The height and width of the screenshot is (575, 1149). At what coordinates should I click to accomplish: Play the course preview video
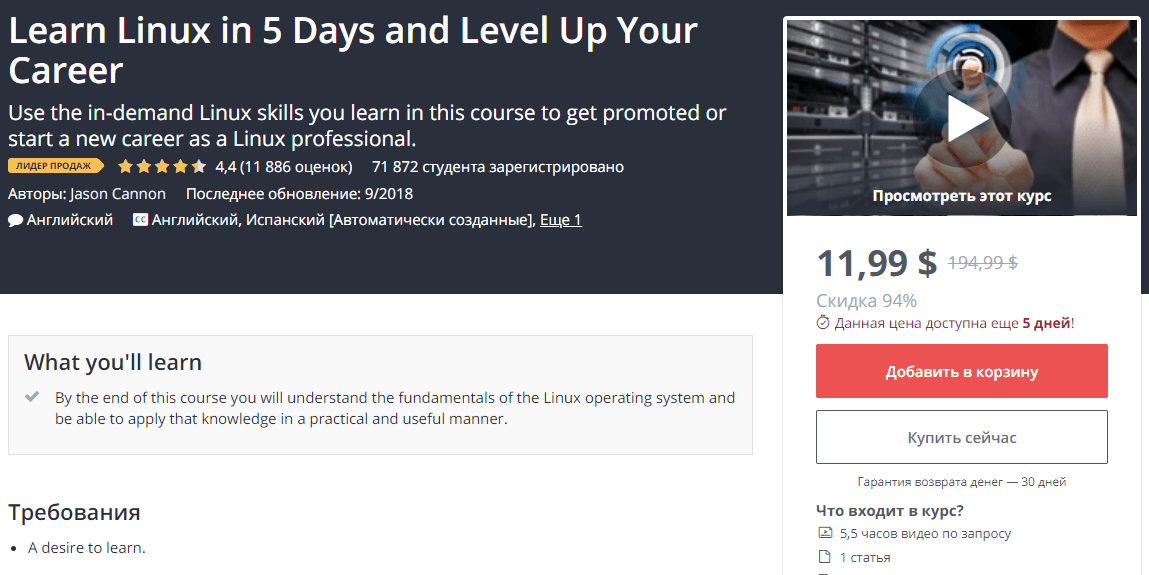[x=963, y=119]
